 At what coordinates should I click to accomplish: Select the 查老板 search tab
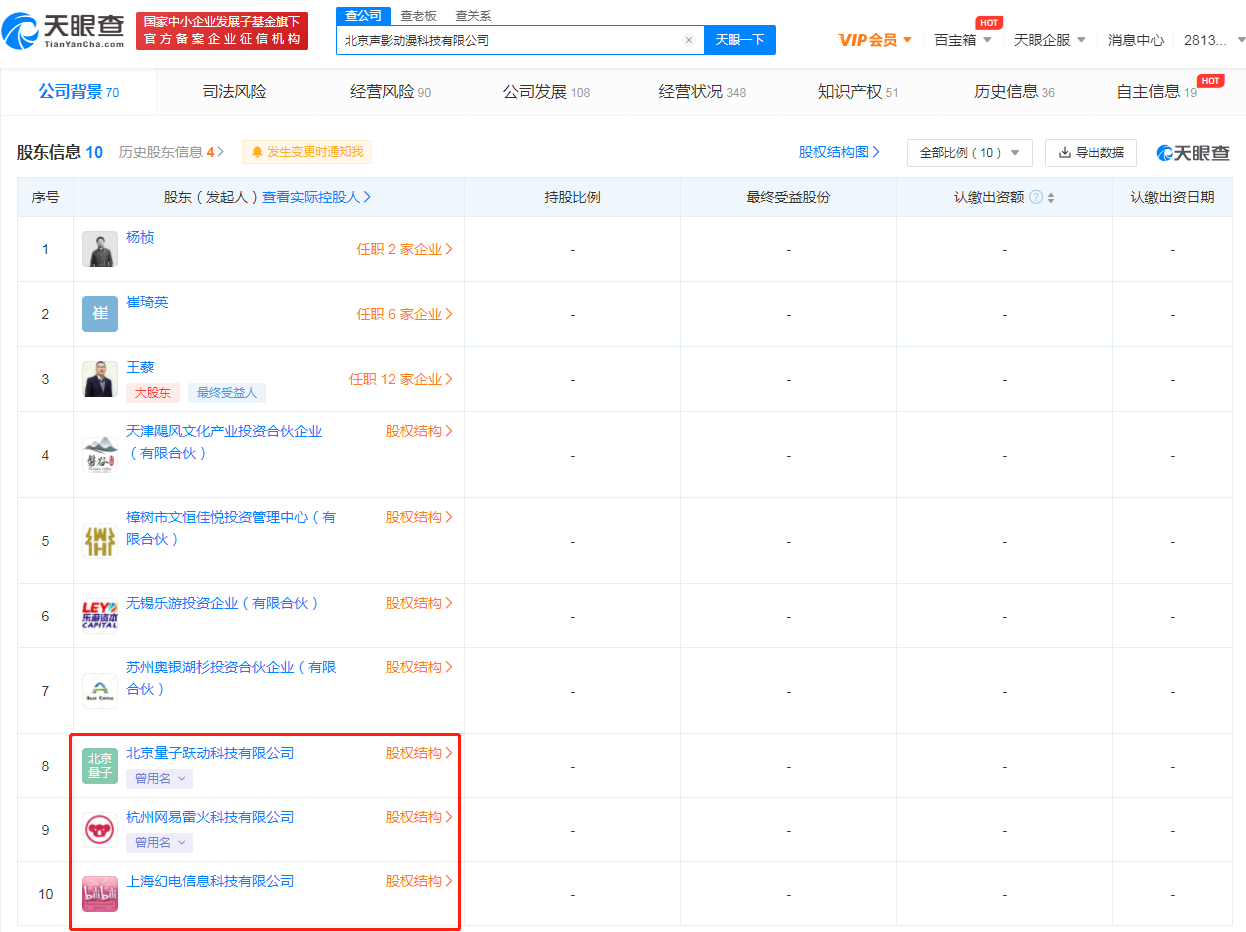click(x=419, y=16)
